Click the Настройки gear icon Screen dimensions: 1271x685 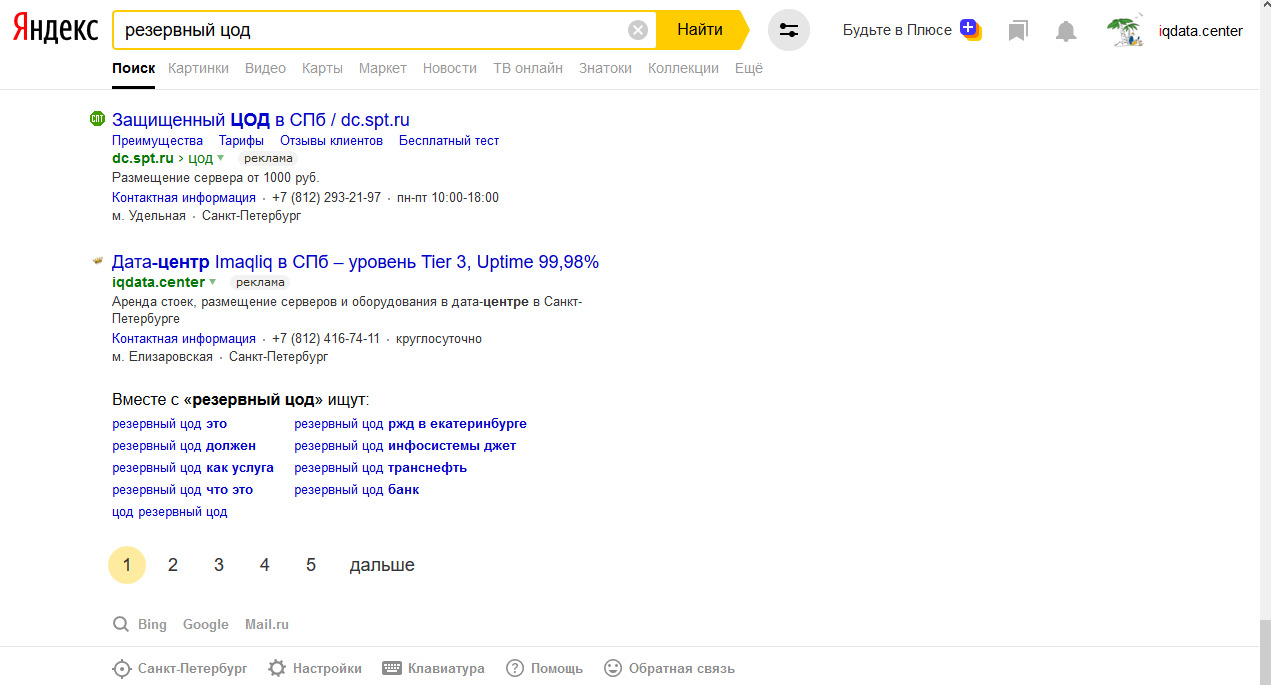pyautogui.click(x=276, y=668)
